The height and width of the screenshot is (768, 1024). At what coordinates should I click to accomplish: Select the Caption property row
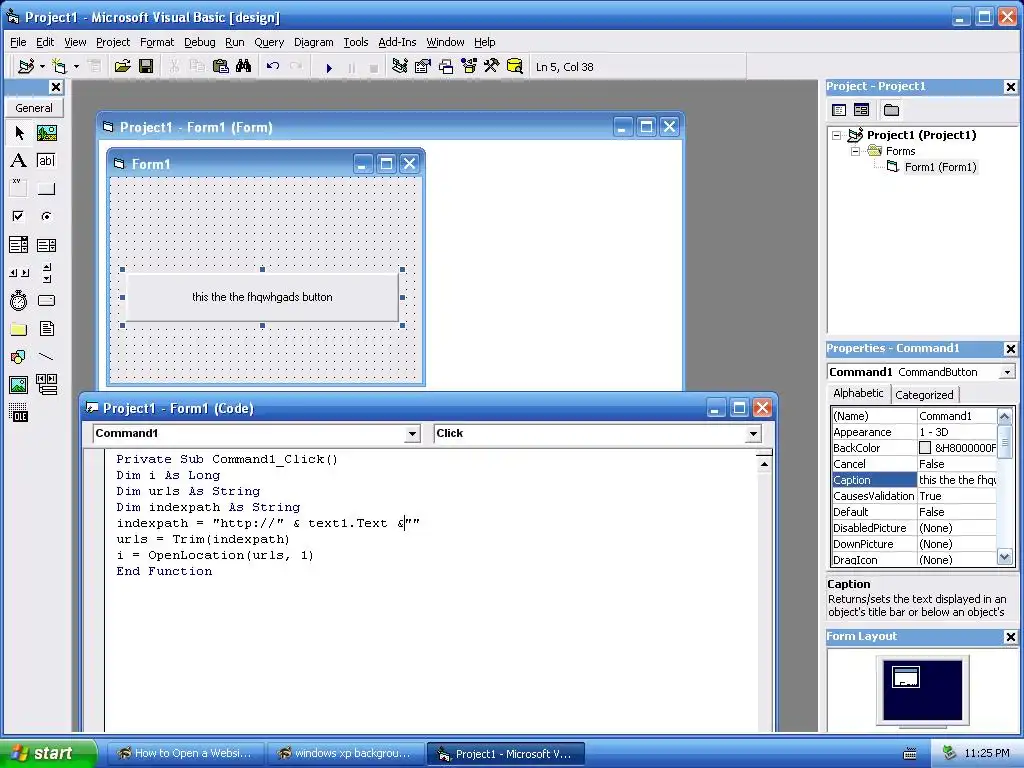[x=914, y=480]
